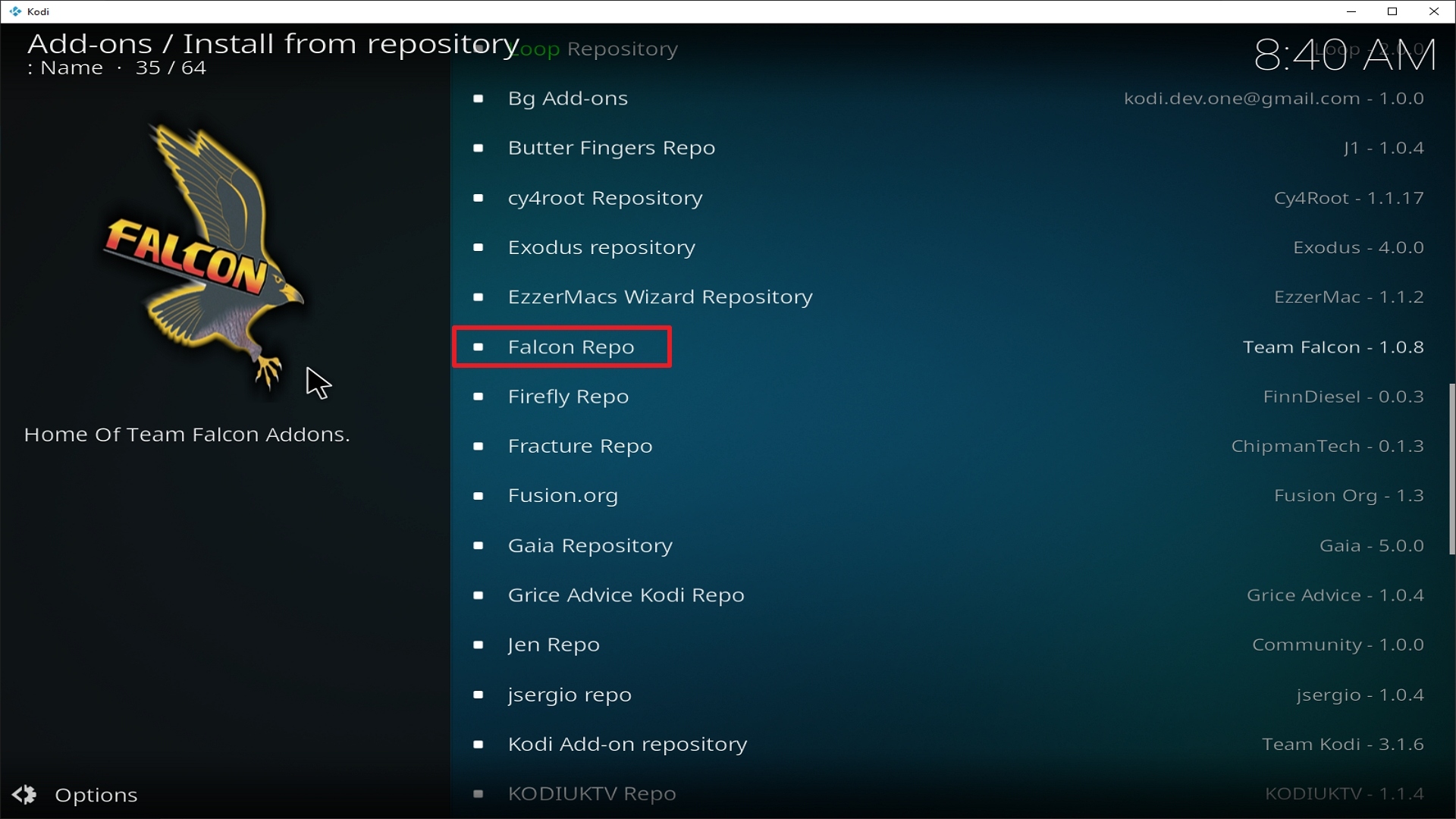Image resolution: width=1456 pixels, height=819 pixels.
Task: Click version text Team Kodi - 3.1.6
Action: pyautogui.click(x=1343, y=745)
